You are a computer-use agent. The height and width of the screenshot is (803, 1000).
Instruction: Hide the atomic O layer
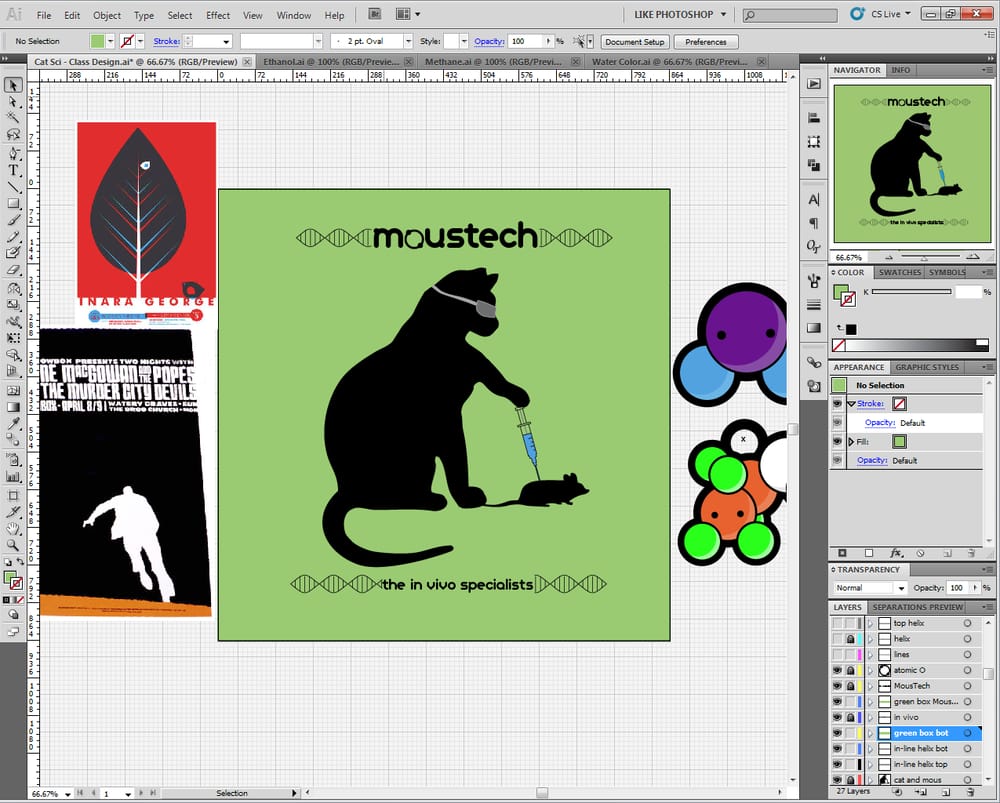tap(837, 670)
